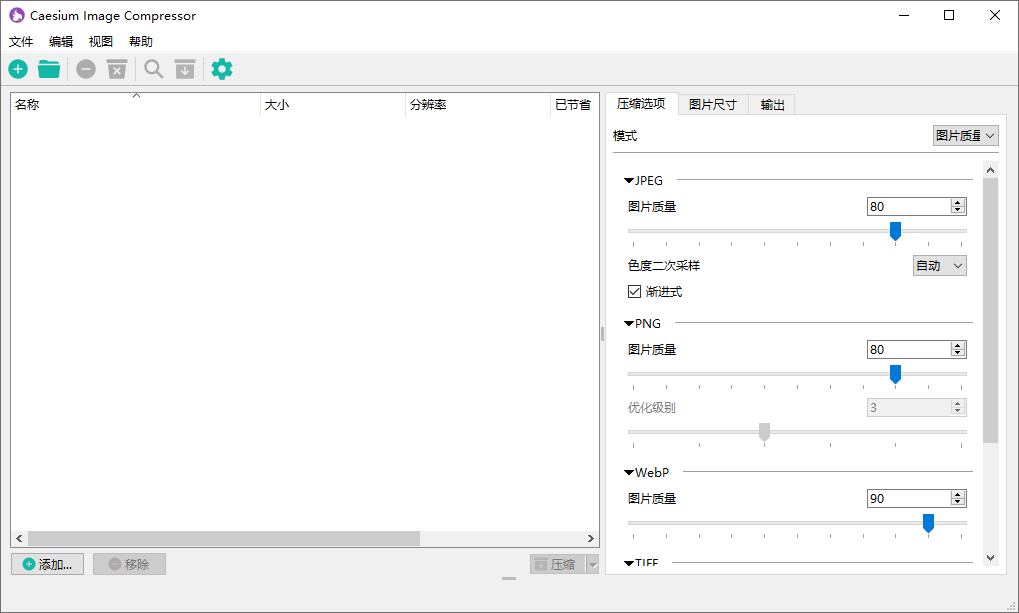Switch to the 输出 tab
The image size is (1019, 613).
coord(772,105)
